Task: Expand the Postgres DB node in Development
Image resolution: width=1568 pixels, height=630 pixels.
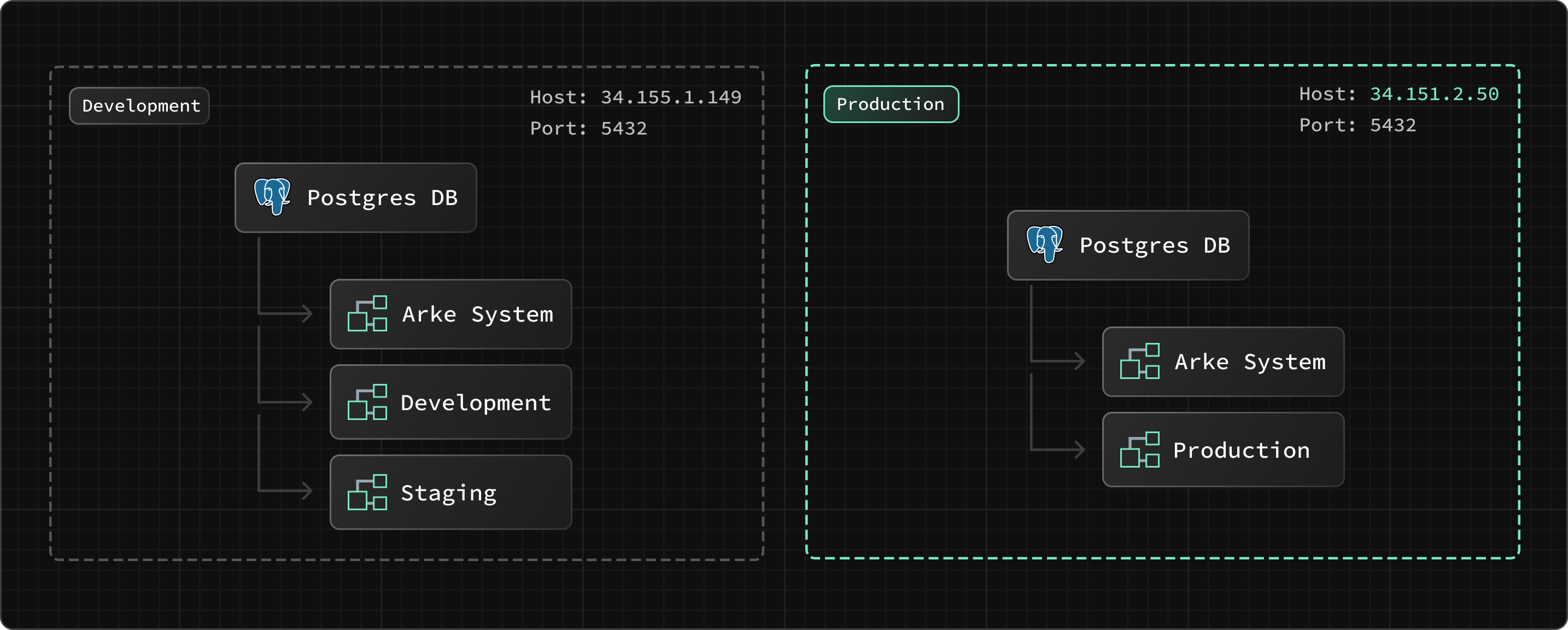Action: point(355,198)
